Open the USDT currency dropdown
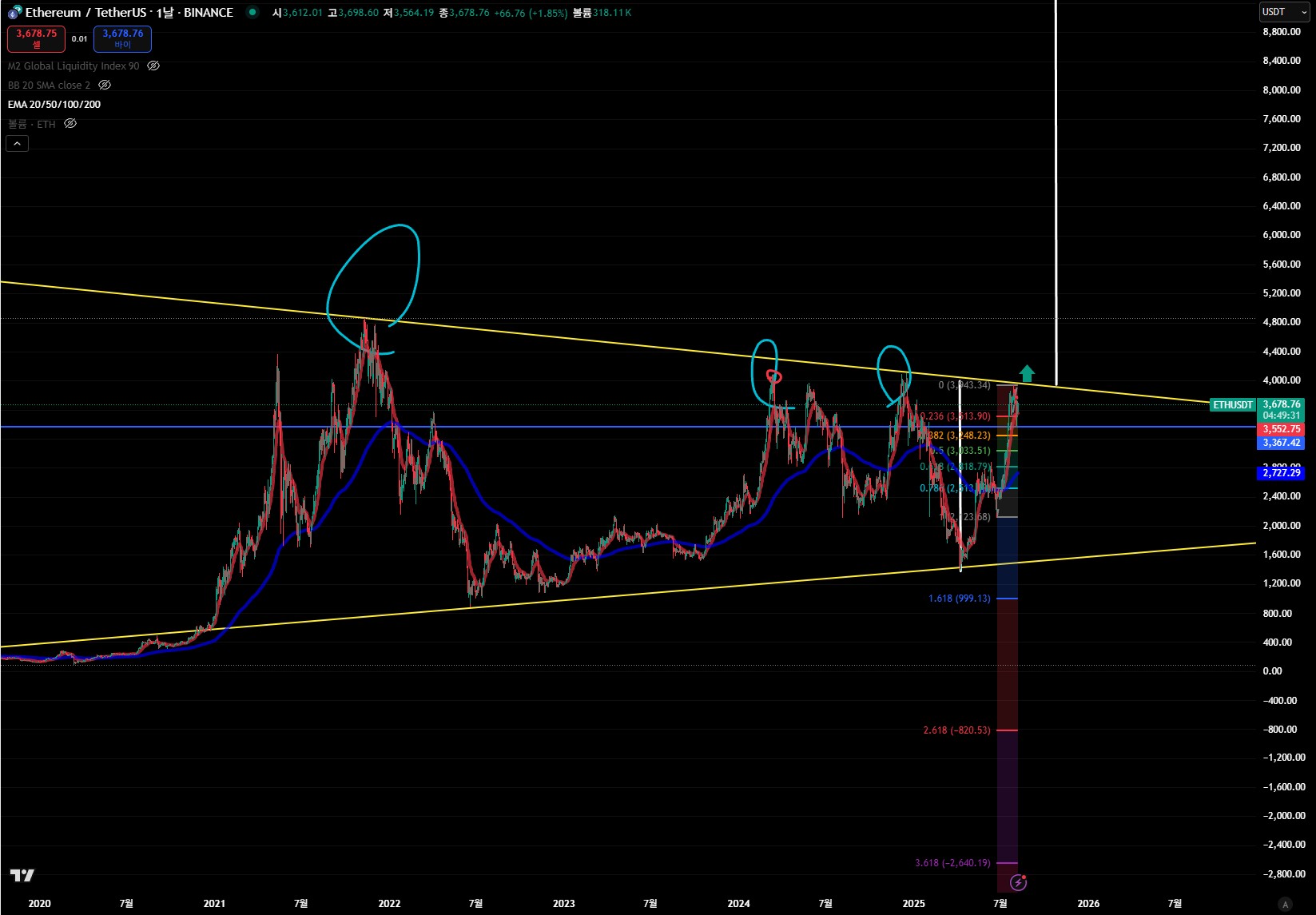 tap(1284, 12)
